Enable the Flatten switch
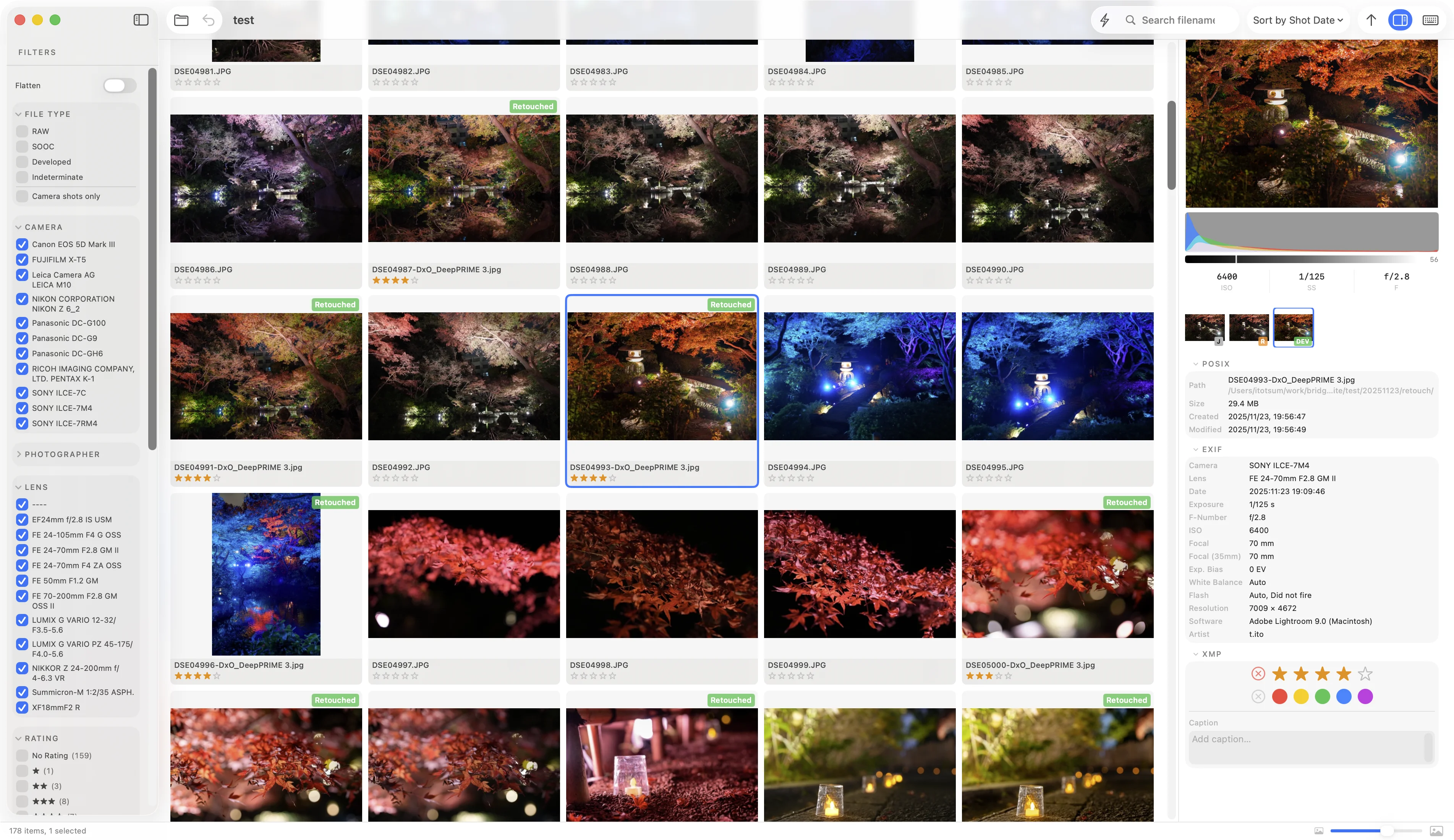Viewport: 1454px width, 840px height. pyautogui.click(x=120, y=85)
